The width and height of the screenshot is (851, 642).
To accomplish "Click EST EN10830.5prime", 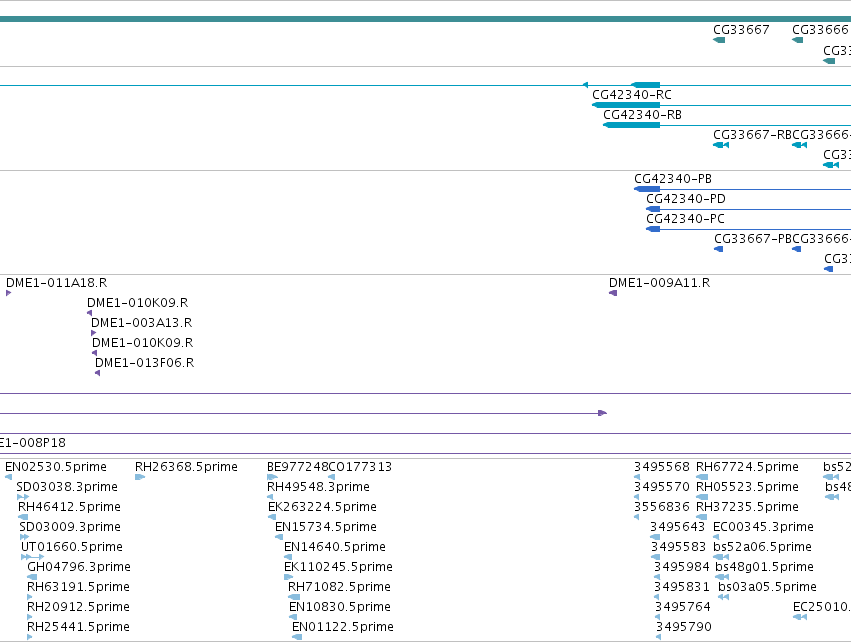I will [340, 607].
